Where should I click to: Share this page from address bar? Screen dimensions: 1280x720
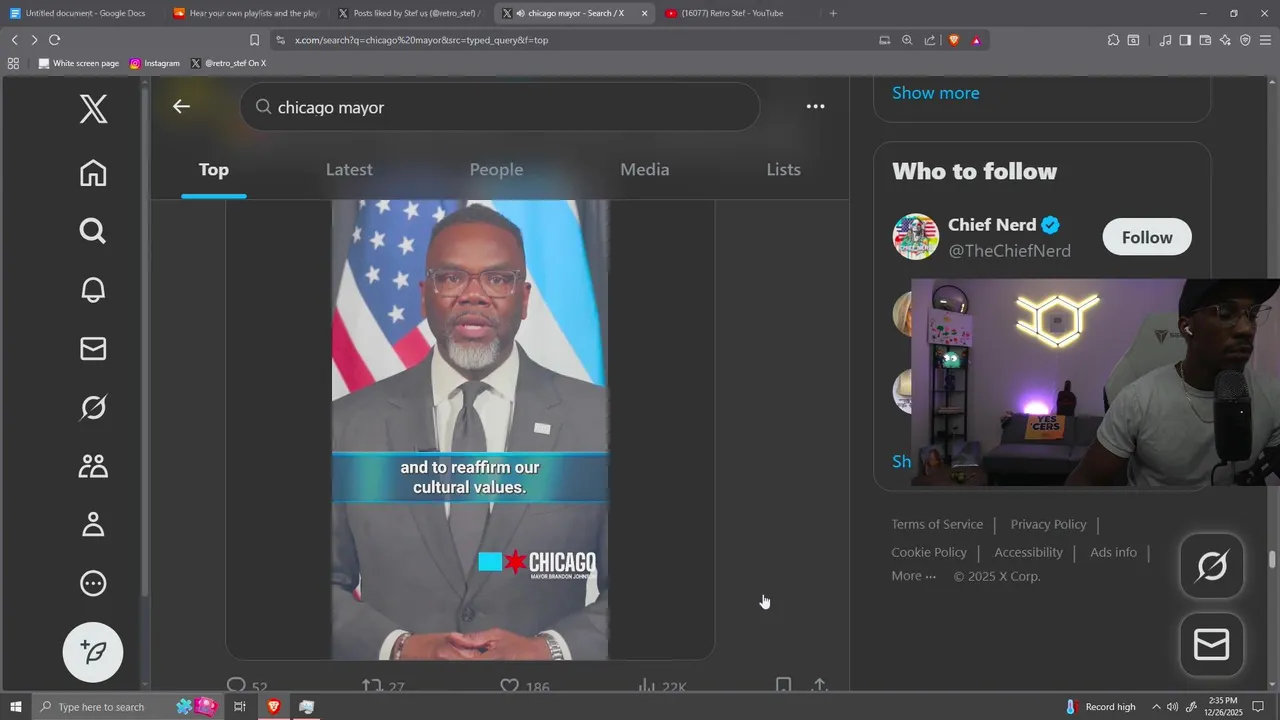(930, 40)
